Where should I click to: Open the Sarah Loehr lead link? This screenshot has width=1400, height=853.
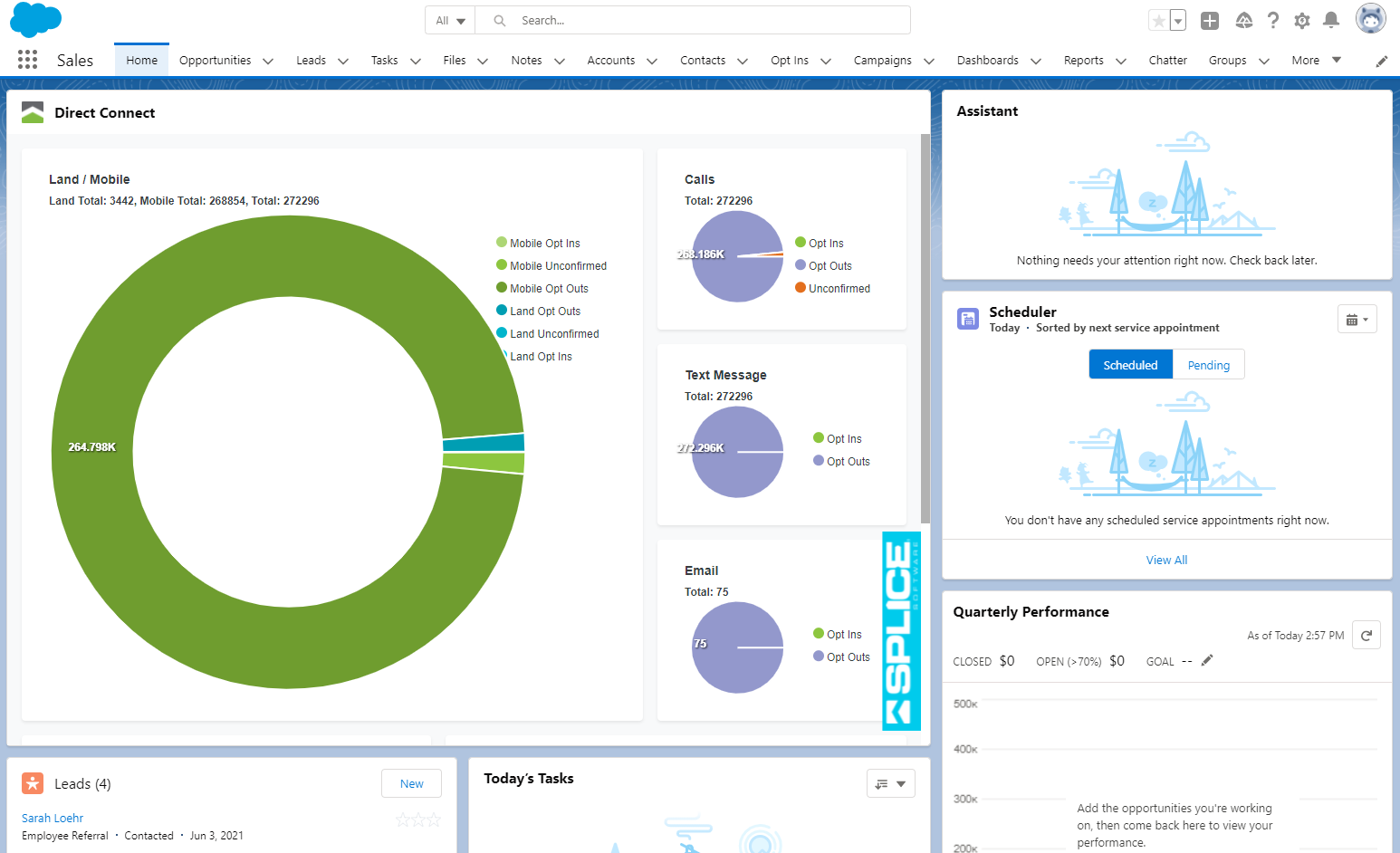pyautogui.click(x=53, y=818)
